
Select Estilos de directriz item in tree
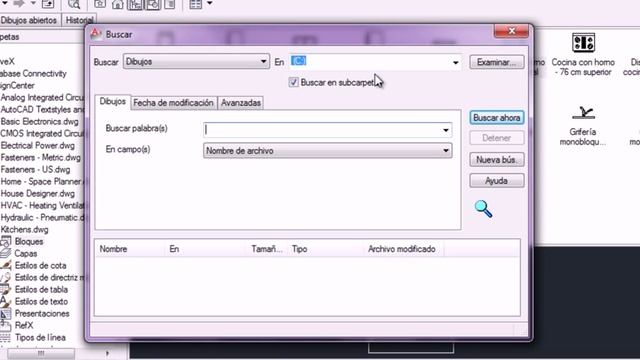[x=49, y=278]
